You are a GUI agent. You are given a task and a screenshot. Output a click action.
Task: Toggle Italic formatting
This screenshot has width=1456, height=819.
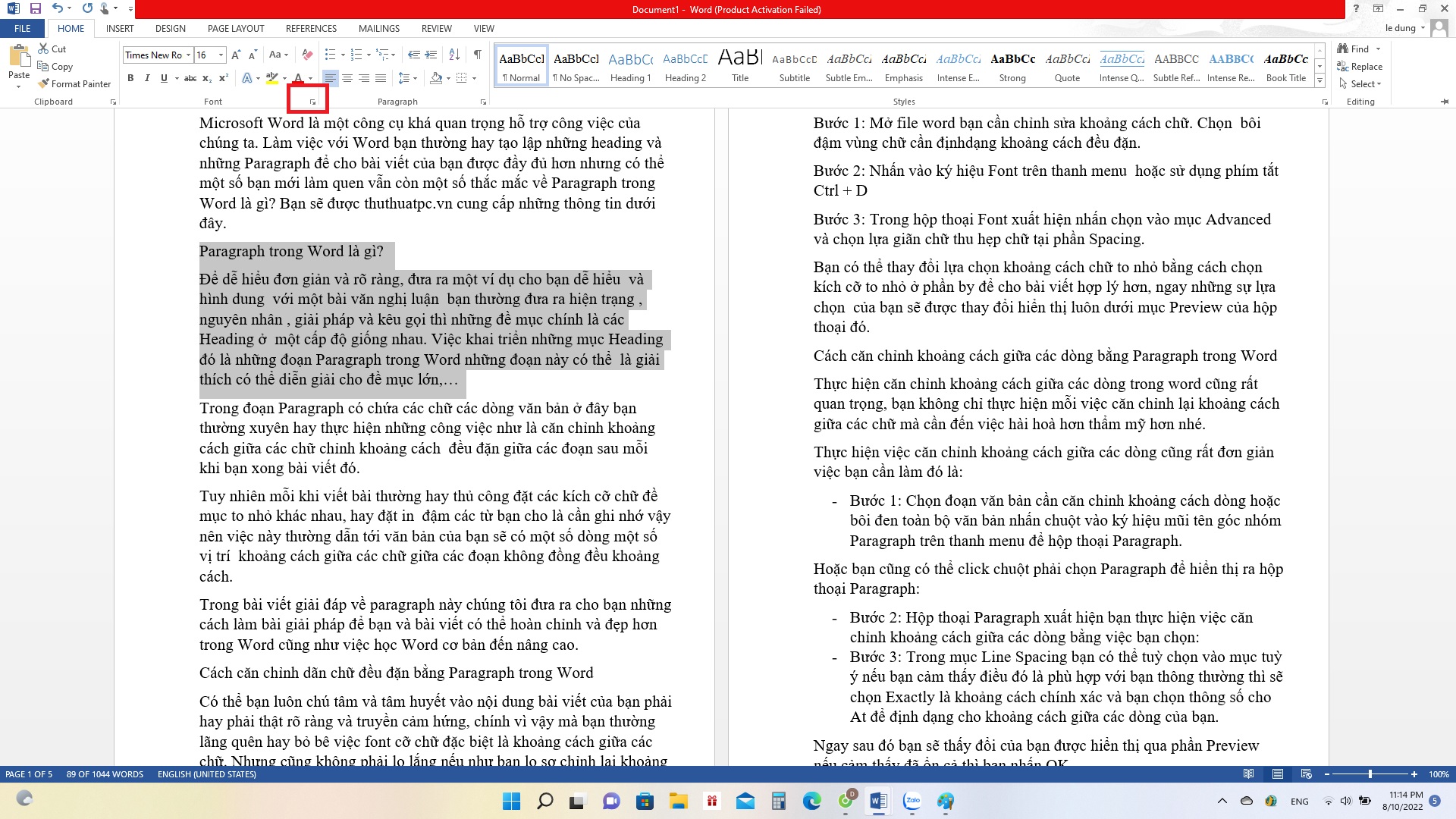tap(147, 77)
